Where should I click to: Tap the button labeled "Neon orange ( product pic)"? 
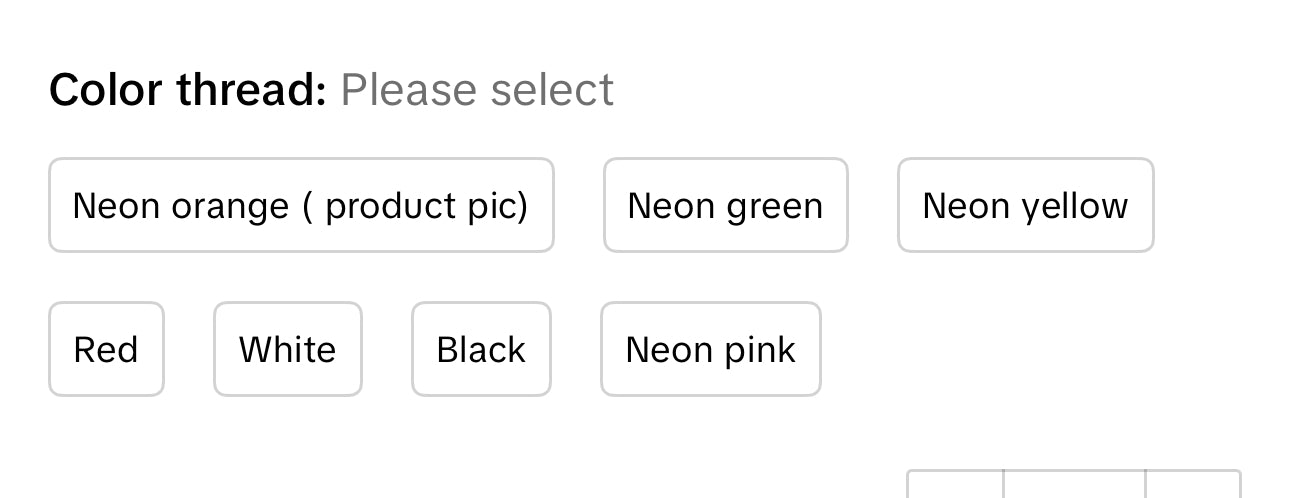point(301,205)
